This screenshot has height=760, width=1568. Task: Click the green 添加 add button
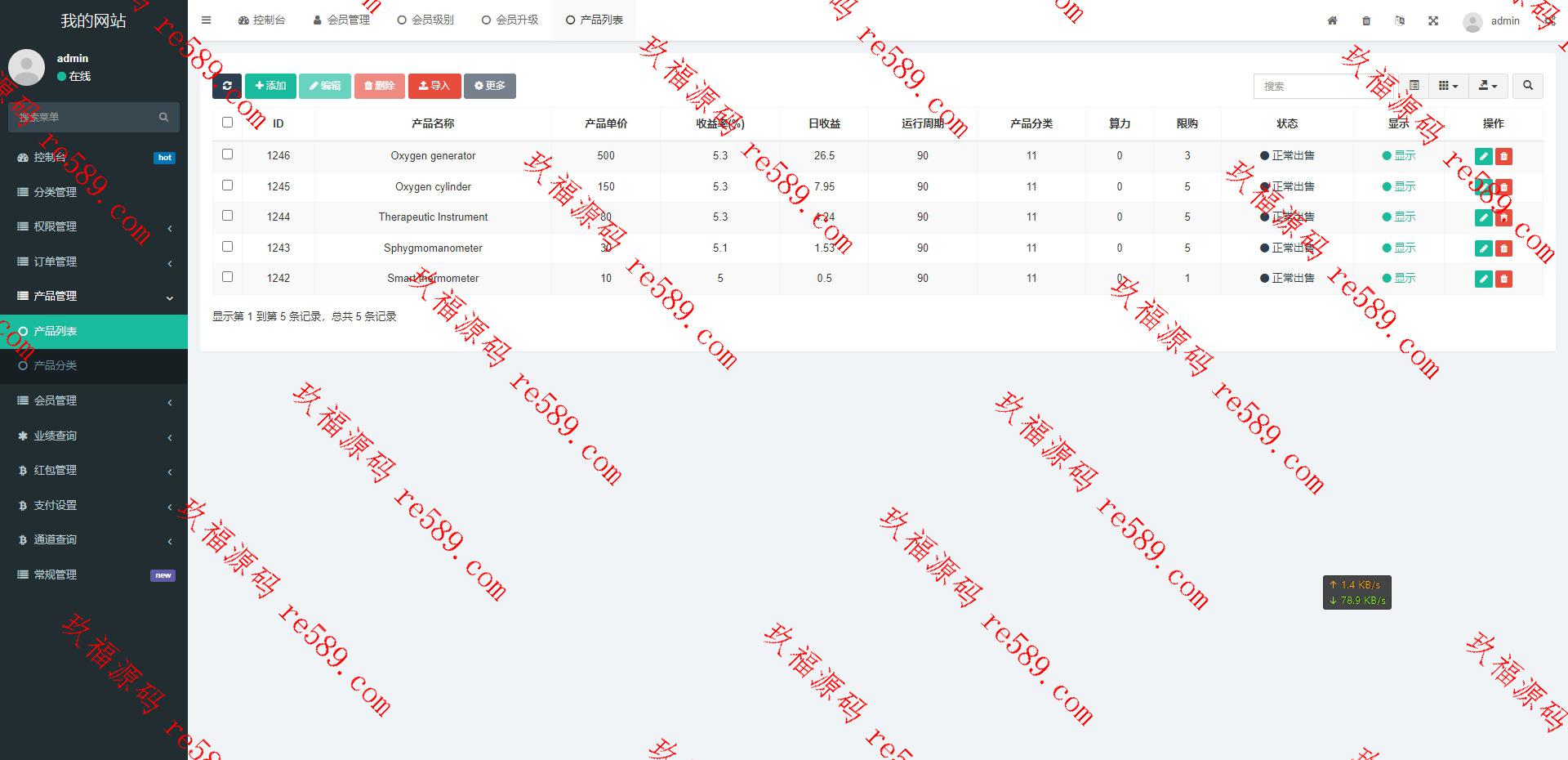(270, 86)
